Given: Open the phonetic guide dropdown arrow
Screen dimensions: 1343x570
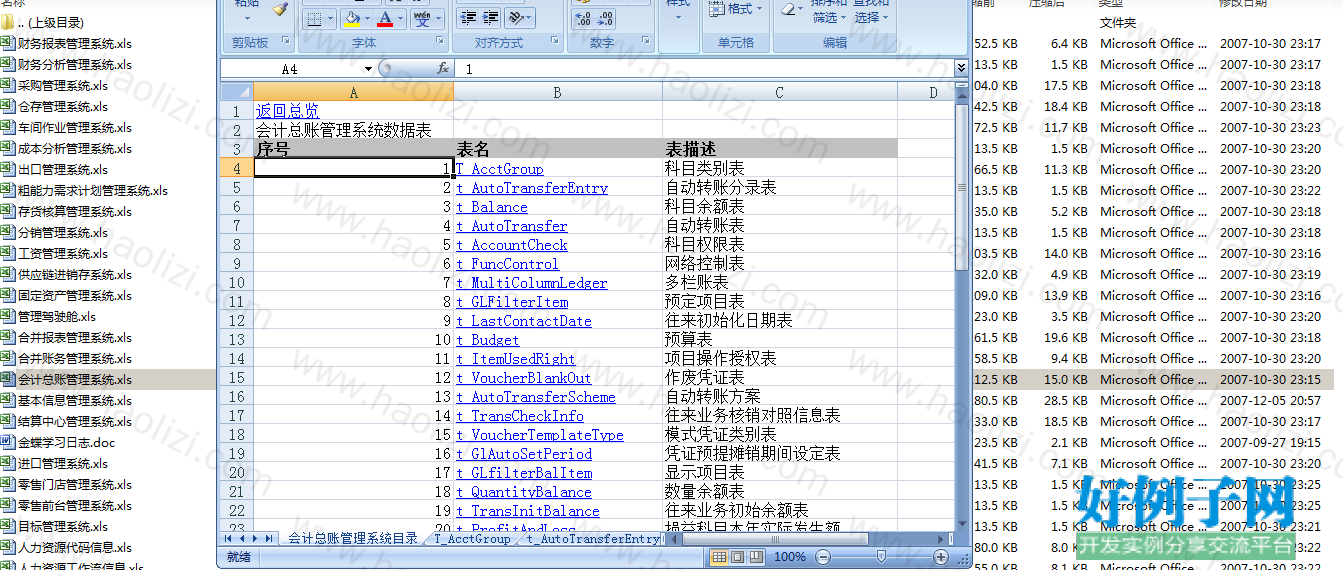Looking at the screenshot, I should pyautogui.click(x=438, y=18).
